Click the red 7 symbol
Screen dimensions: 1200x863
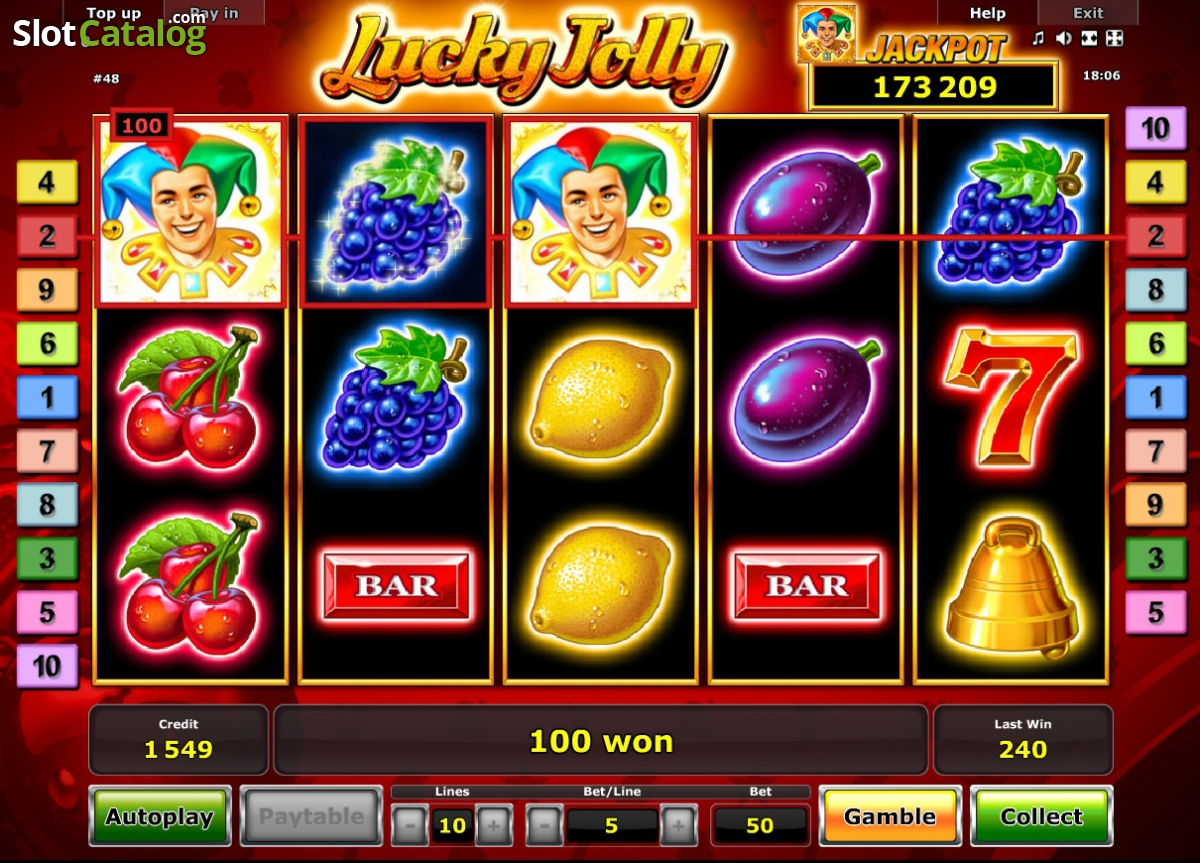point(1011,397)
